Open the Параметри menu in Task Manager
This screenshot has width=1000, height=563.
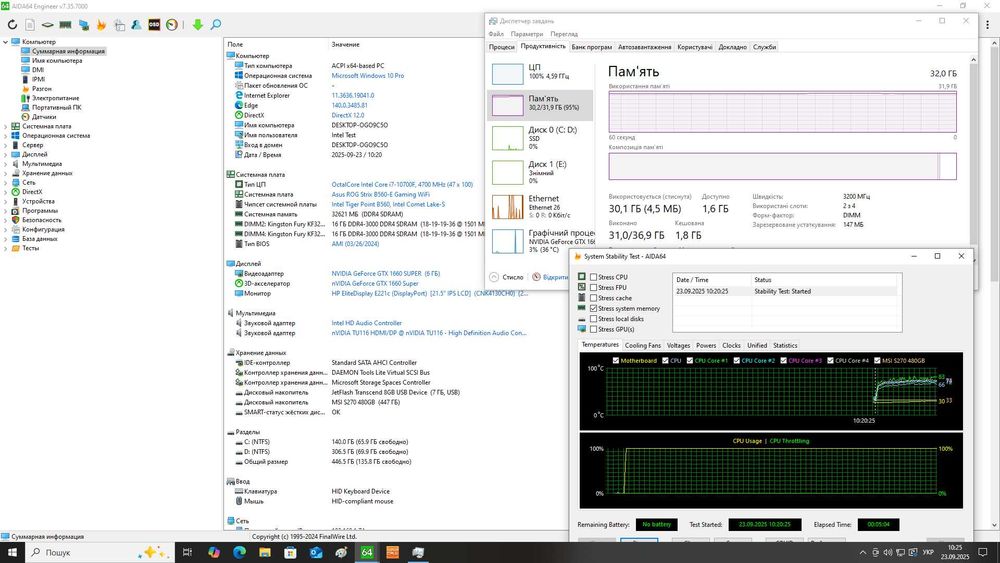527,34
